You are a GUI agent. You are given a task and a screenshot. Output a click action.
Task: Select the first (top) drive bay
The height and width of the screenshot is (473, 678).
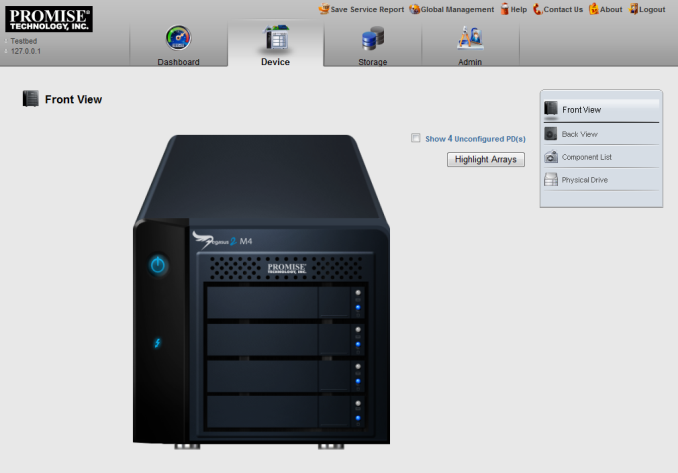285,303
